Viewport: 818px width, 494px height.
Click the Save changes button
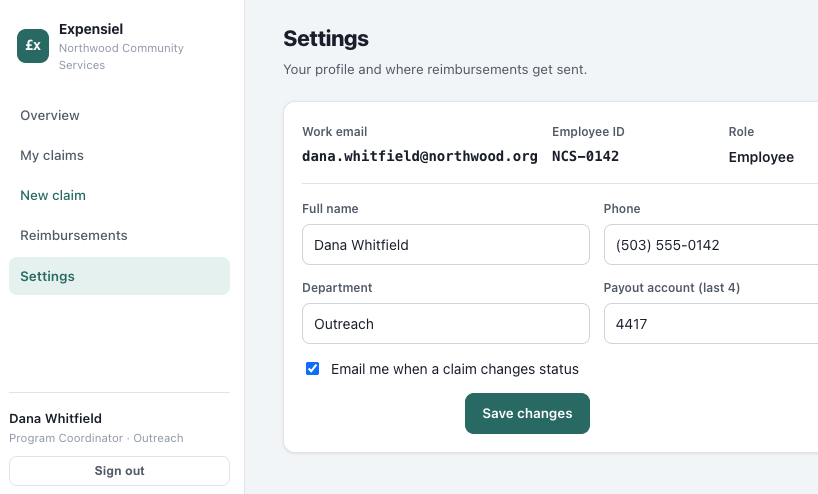tap(527, 414)
